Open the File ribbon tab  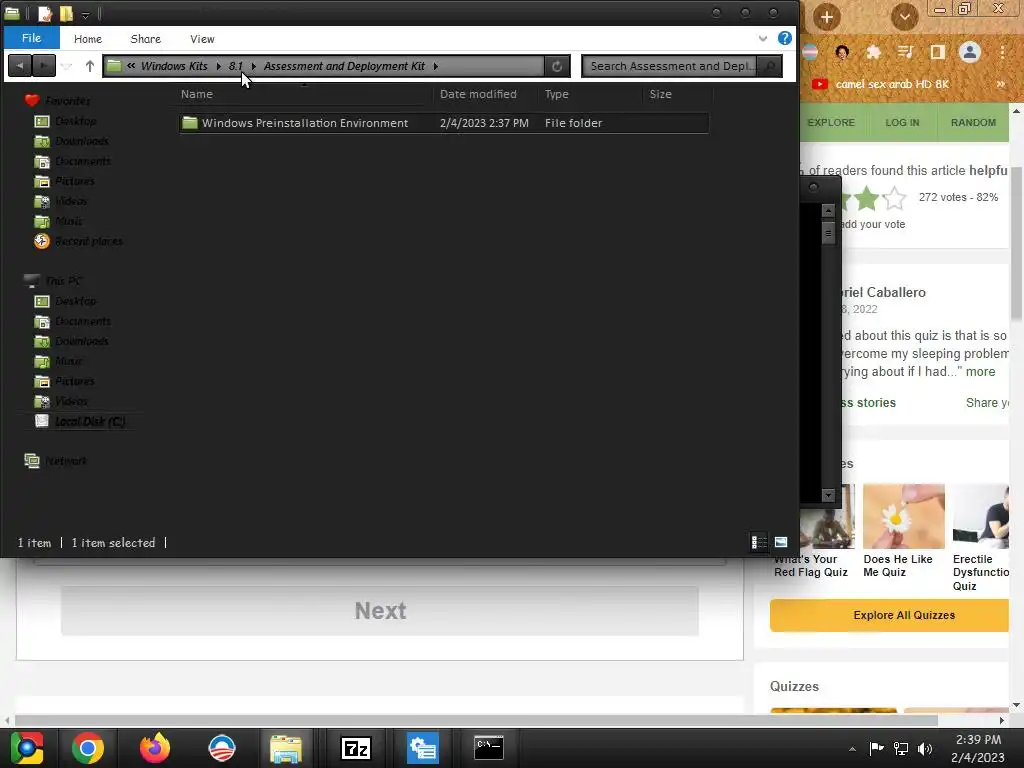pyautogui.click(x=31, y=38)
